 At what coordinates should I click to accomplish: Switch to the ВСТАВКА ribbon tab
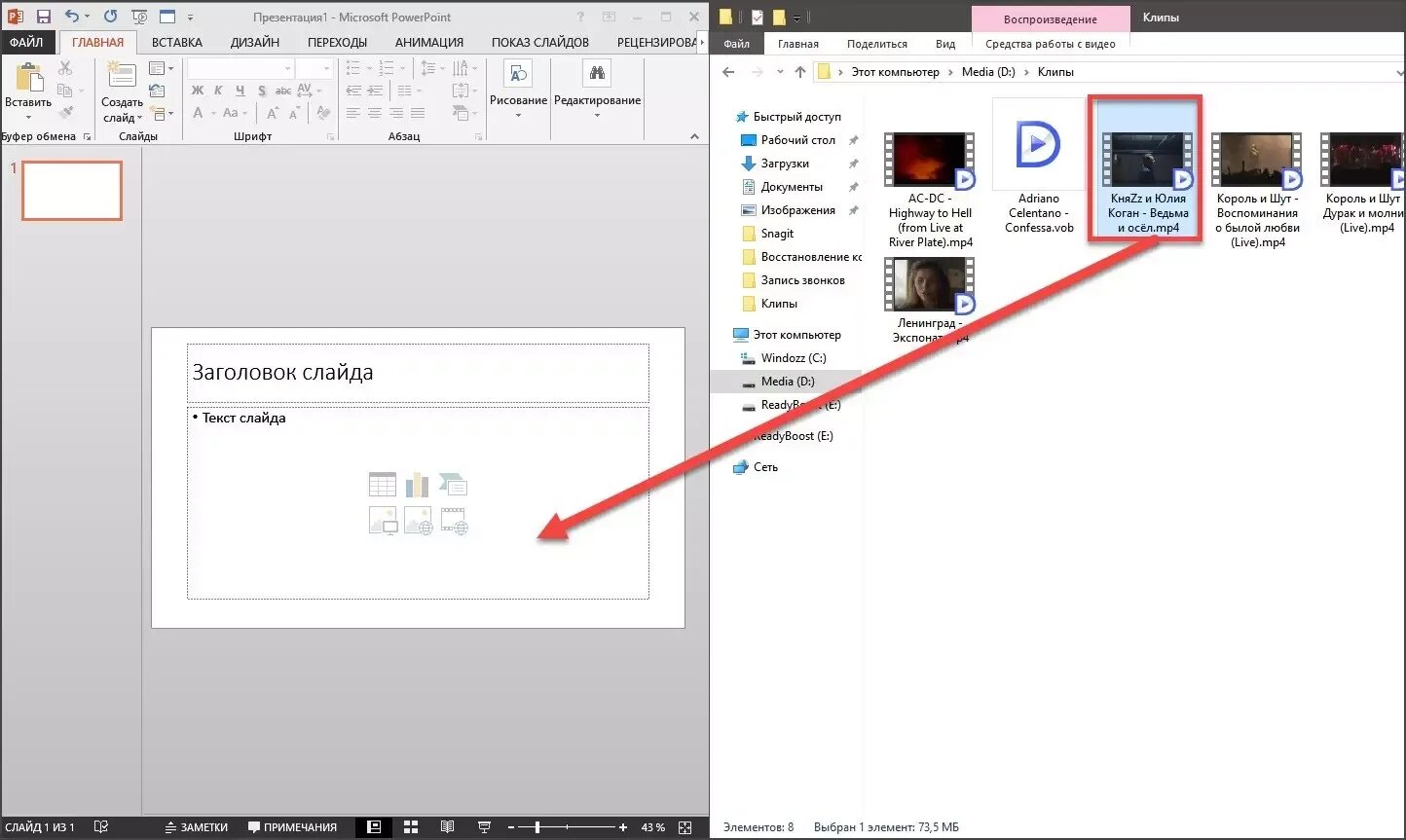pyautogui.click(x=177, y=42)
